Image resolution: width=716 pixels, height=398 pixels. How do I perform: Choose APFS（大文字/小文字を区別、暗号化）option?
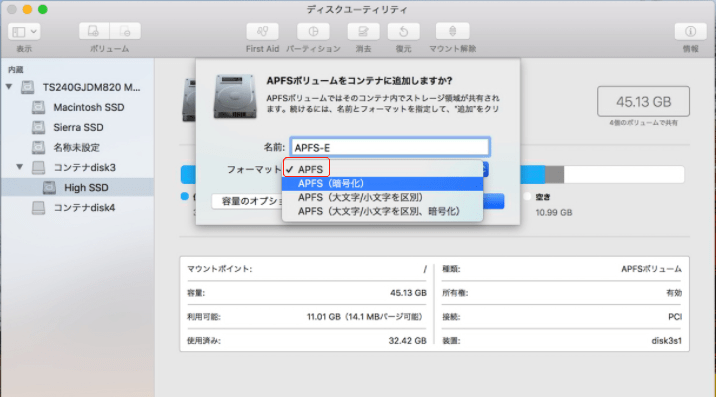(382, 211)
